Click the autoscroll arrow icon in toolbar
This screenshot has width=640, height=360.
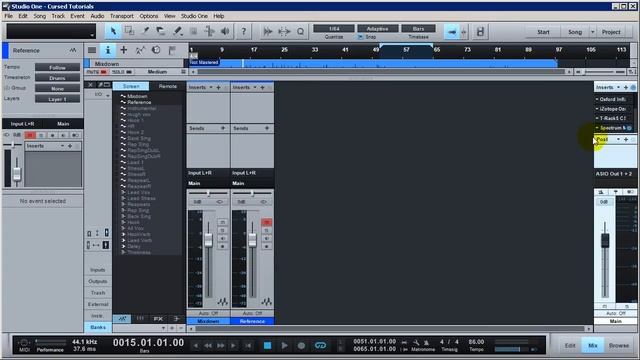452,32
